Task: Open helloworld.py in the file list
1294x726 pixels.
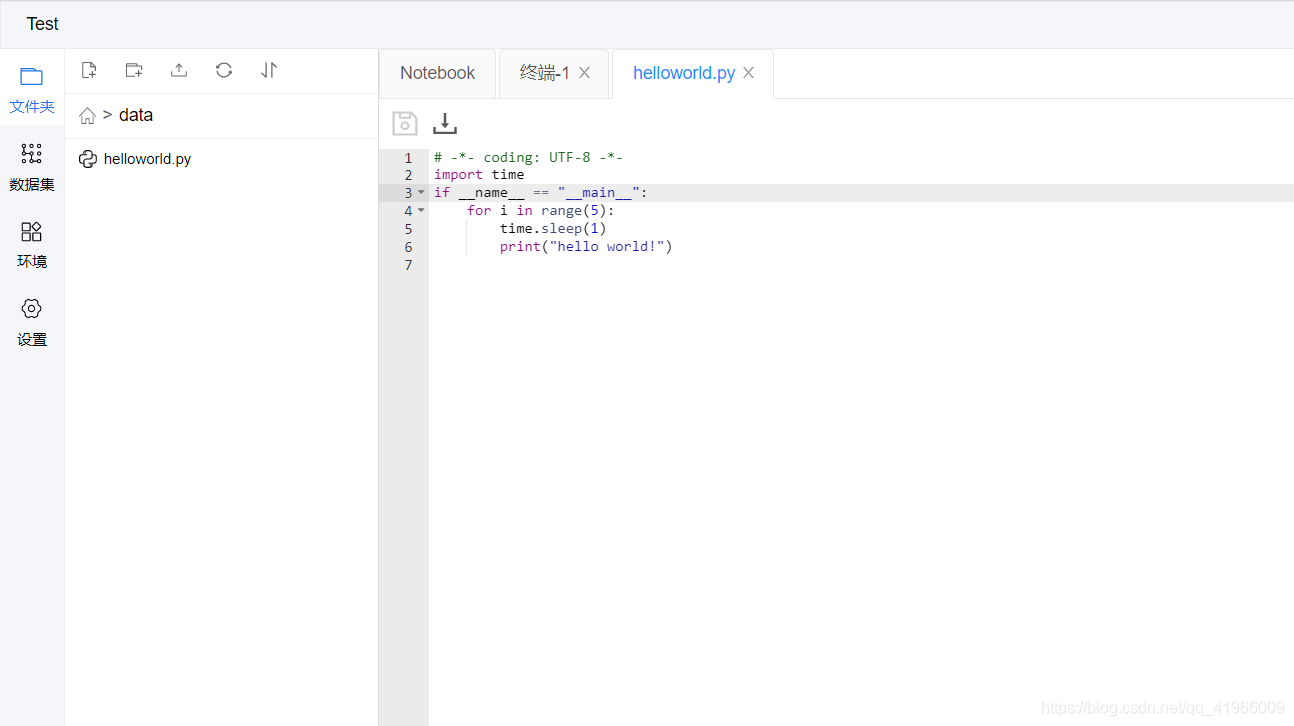Action: 147,159
